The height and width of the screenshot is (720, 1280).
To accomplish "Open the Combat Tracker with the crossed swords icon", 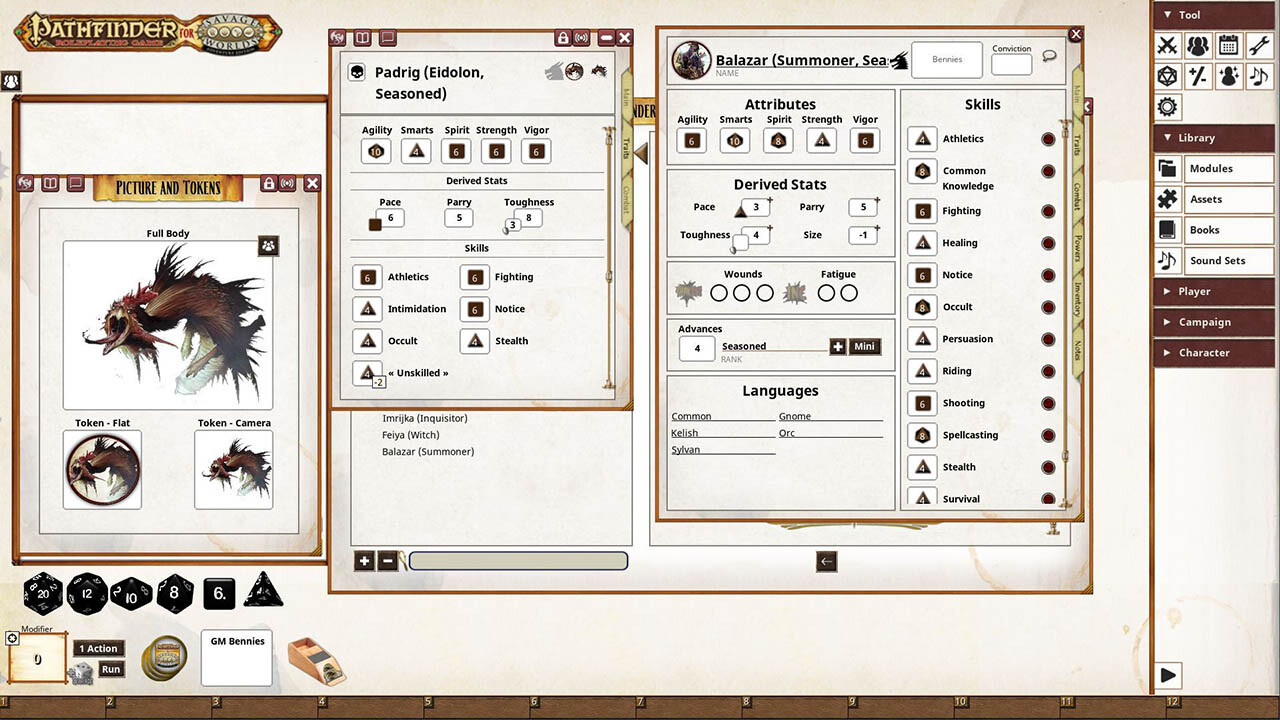I will coord(1168,45).
